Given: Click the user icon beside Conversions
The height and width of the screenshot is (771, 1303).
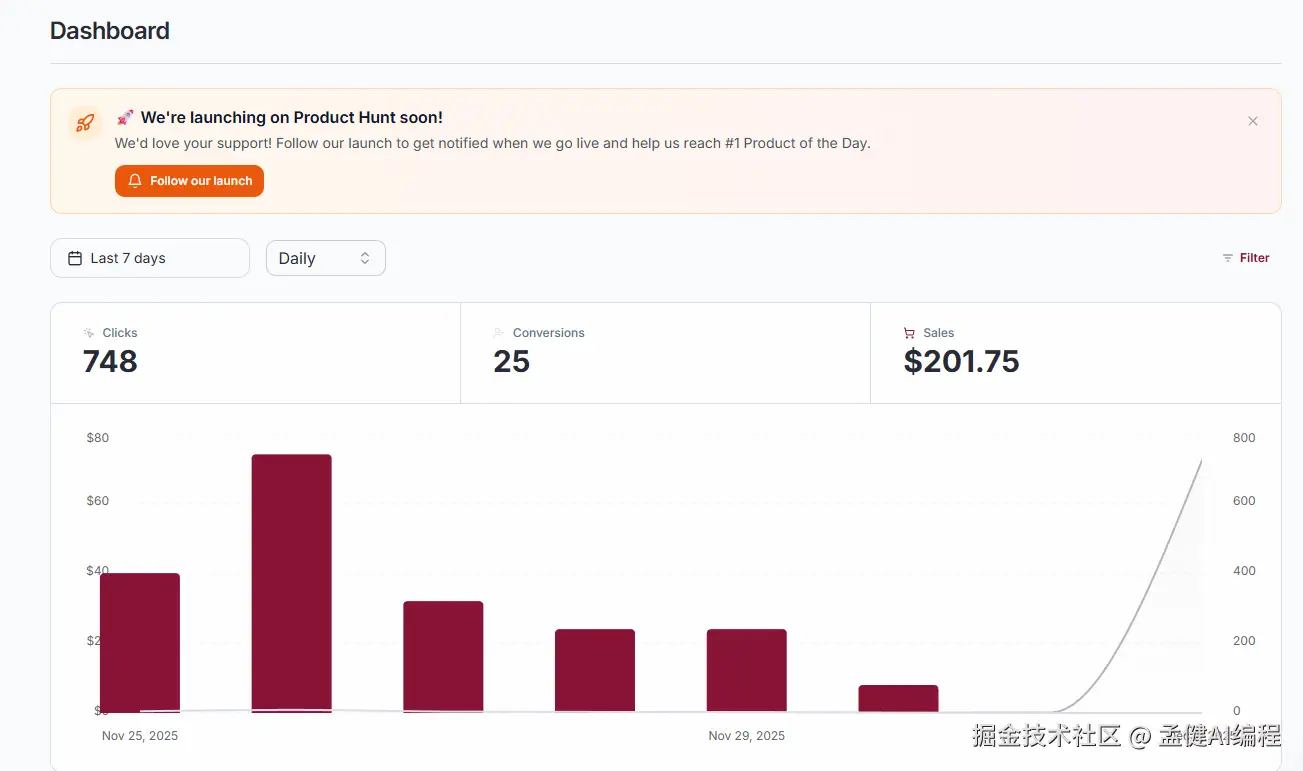Looking at the screenshot, I should pyautogui.click(x=499, y=333).
